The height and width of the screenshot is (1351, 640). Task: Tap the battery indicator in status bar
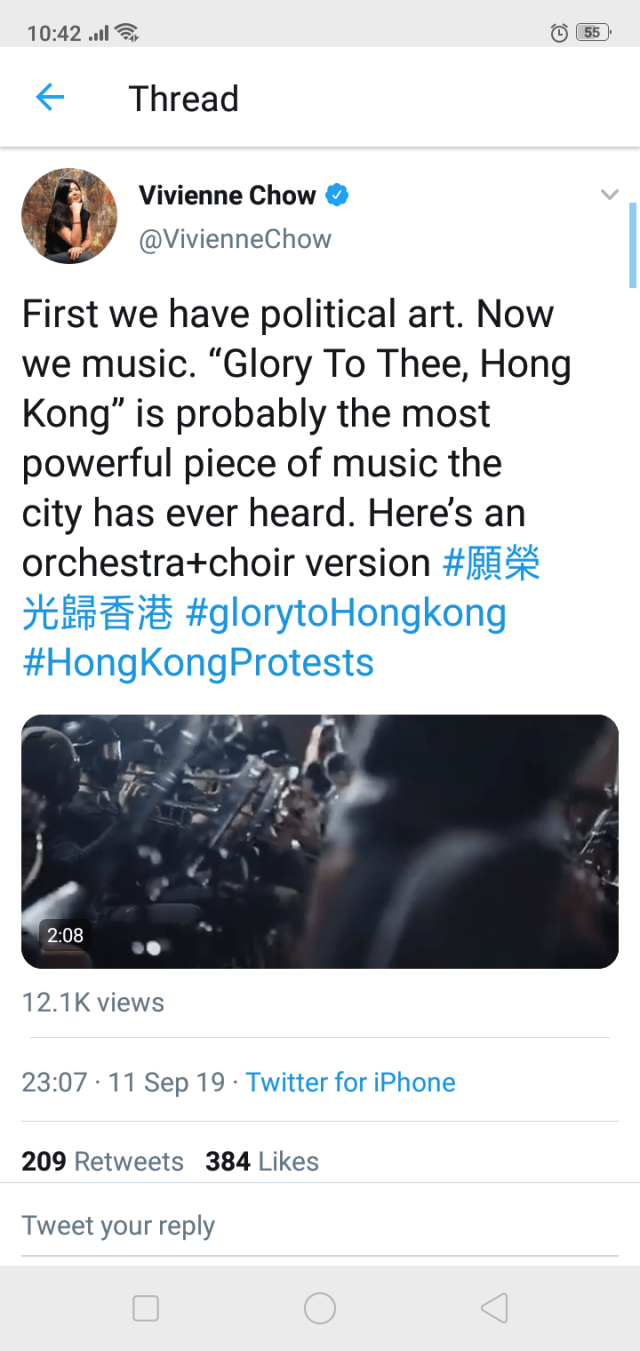(x=593, y=33)
